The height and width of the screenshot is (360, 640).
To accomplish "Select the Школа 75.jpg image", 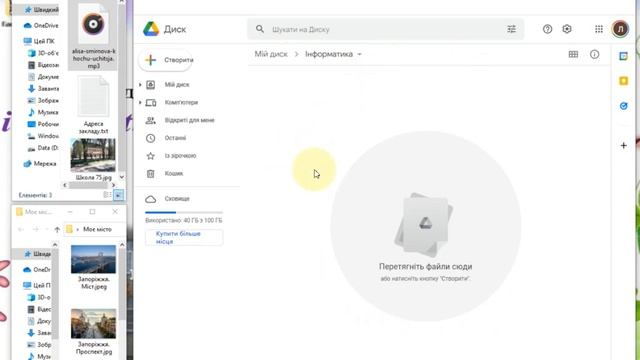I will coord(93,159).
